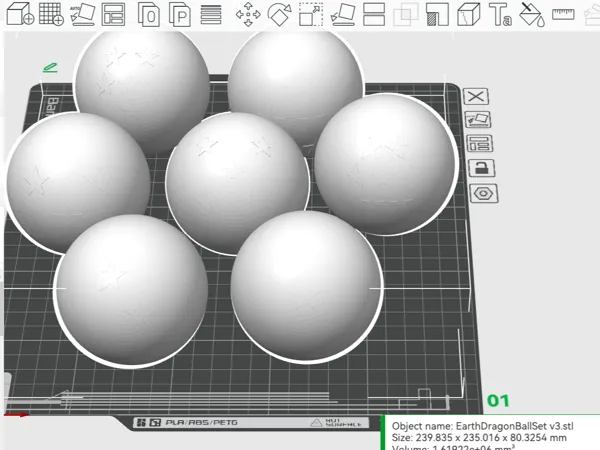Open the Cut tool
The image size is (600, 450).
click(374, 15)
